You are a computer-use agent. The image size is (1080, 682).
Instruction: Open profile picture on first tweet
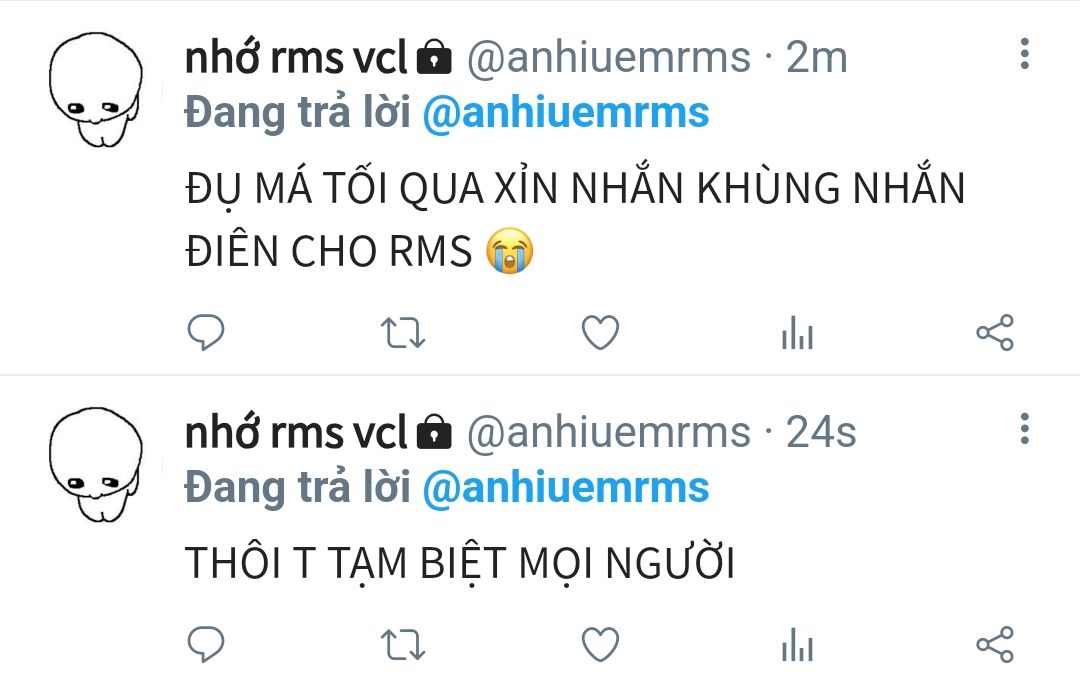(x=96, y=90)
